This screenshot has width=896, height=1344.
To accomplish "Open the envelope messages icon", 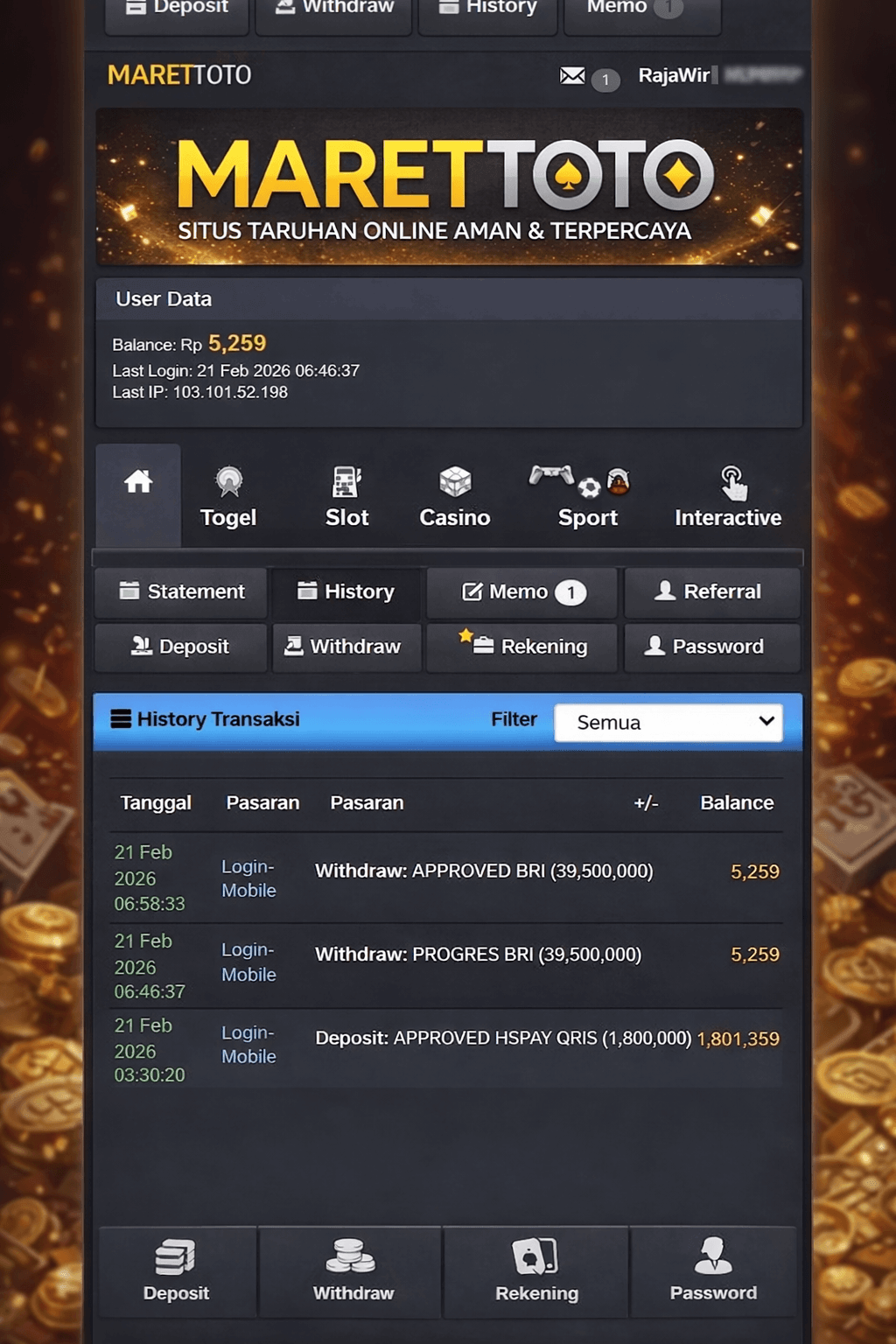I will tap(572, 76).
